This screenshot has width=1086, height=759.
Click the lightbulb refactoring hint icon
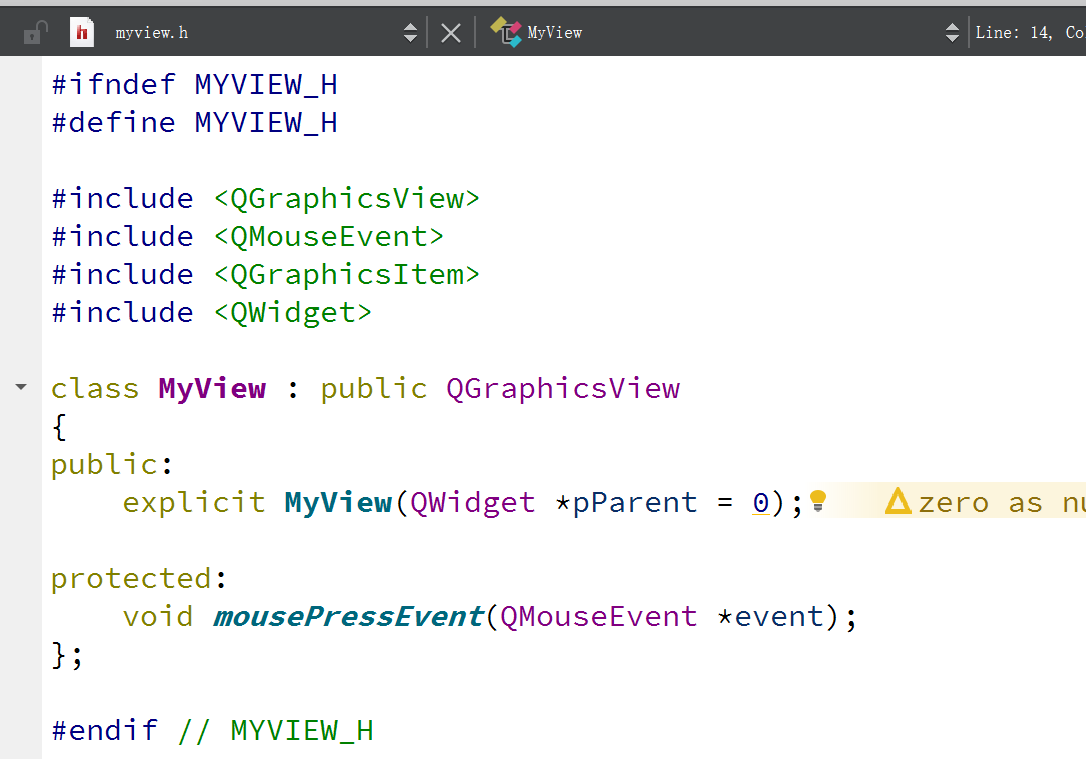pos(817,501)
